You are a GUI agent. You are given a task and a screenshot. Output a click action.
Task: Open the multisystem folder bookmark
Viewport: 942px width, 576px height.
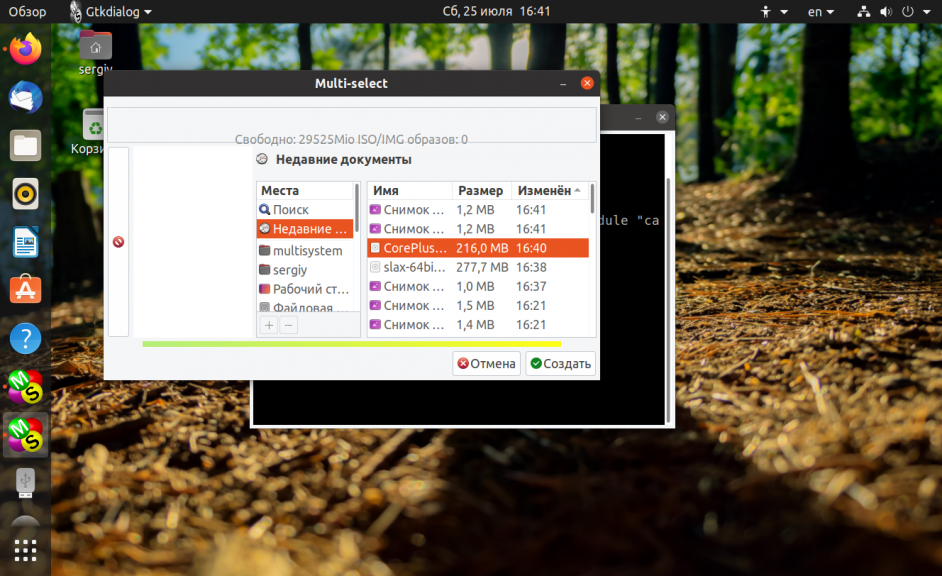306,251
